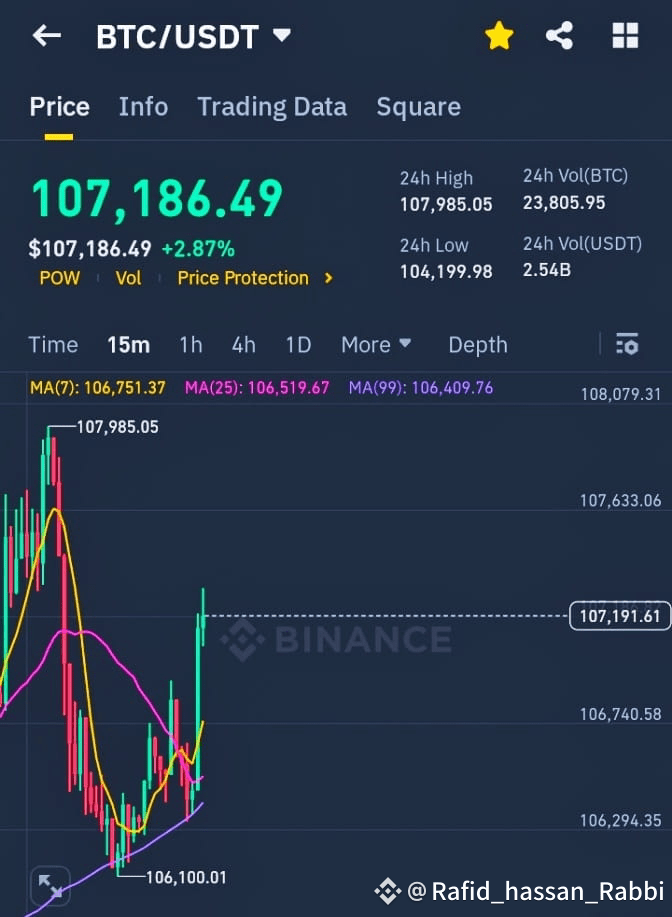
Task: Tap the 24h Vol(USDT) value 2.54B
Action: coord(547,270)
